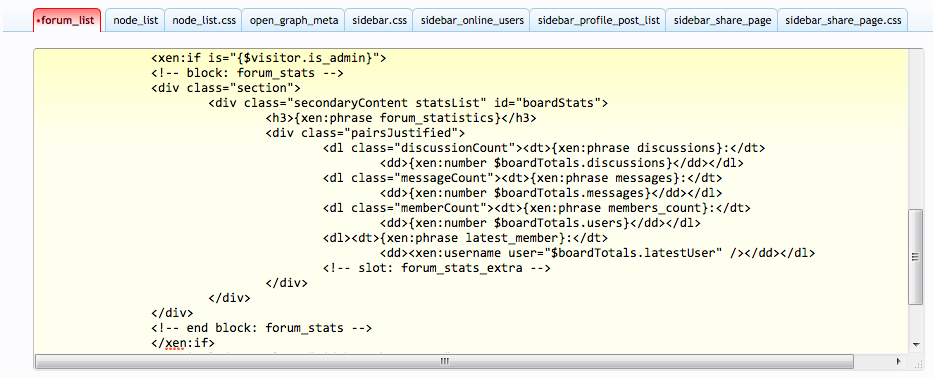Click the div class="section" line
This screenshot has height=378, width=933.
[226, 88]
